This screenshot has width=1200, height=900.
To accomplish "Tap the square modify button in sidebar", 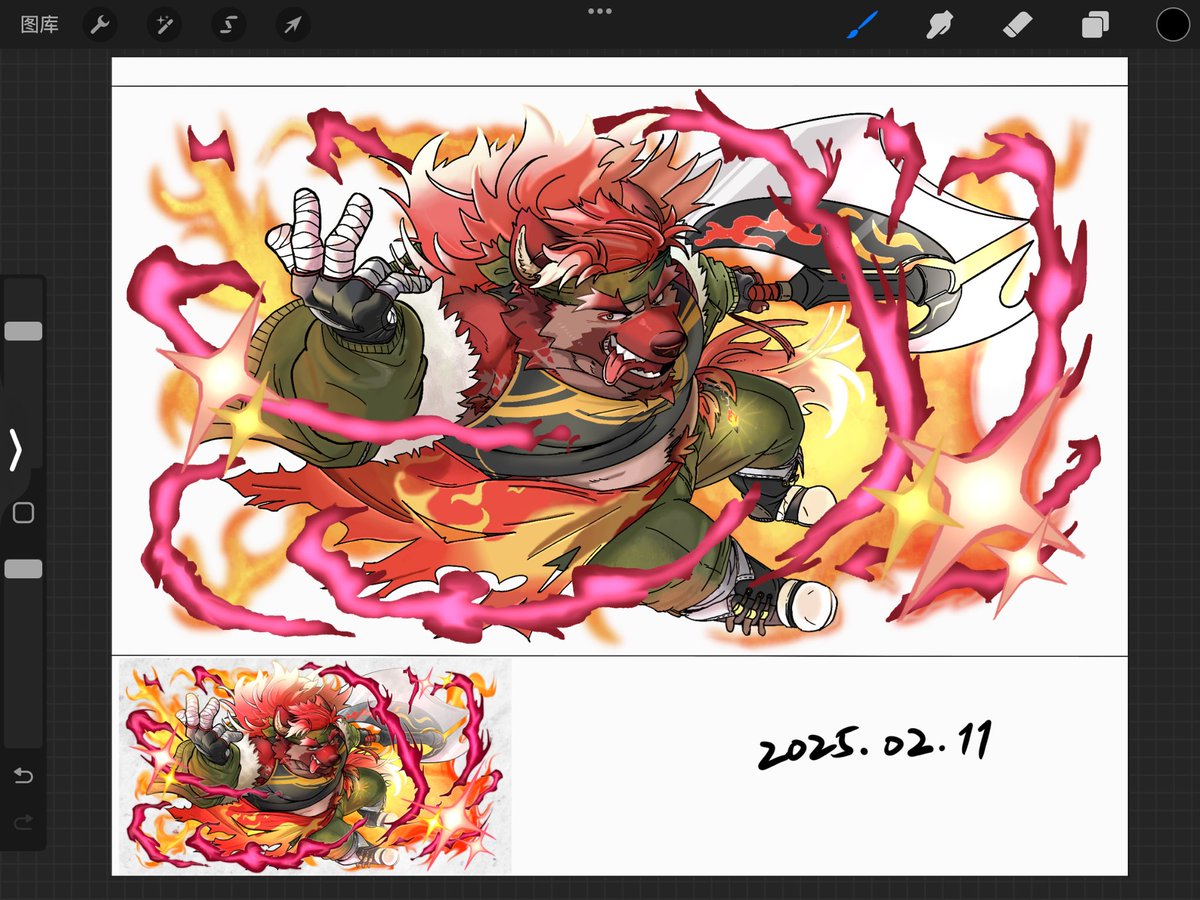I will 23,513.
